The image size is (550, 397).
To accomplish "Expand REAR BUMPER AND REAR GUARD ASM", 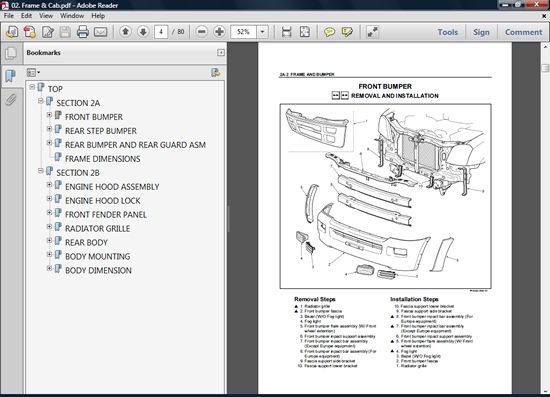I will 49,143.
